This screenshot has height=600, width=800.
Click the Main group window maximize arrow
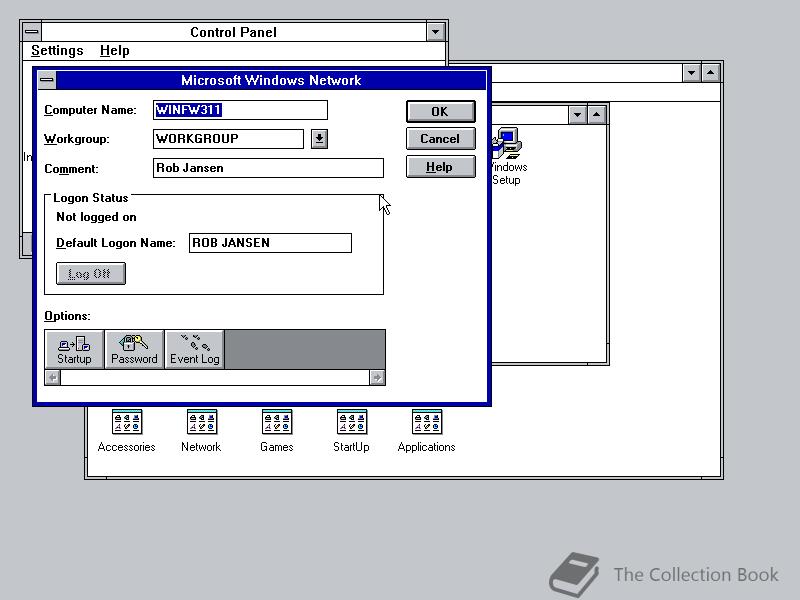(596, 115)
